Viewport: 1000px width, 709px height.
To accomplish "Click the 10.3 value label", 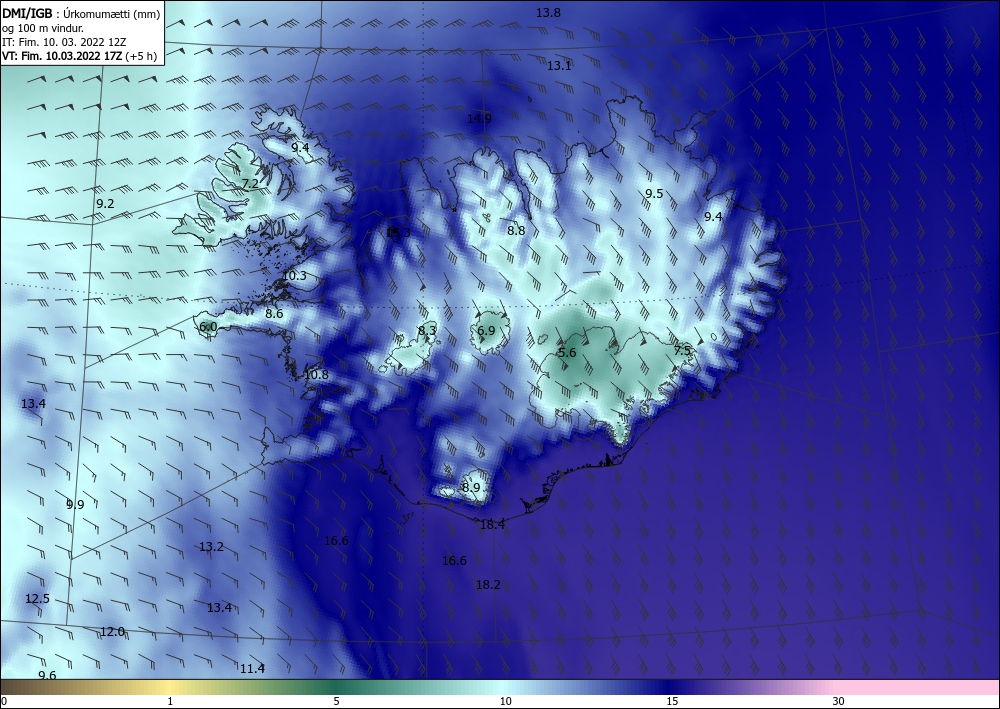I will click(294, 276).
